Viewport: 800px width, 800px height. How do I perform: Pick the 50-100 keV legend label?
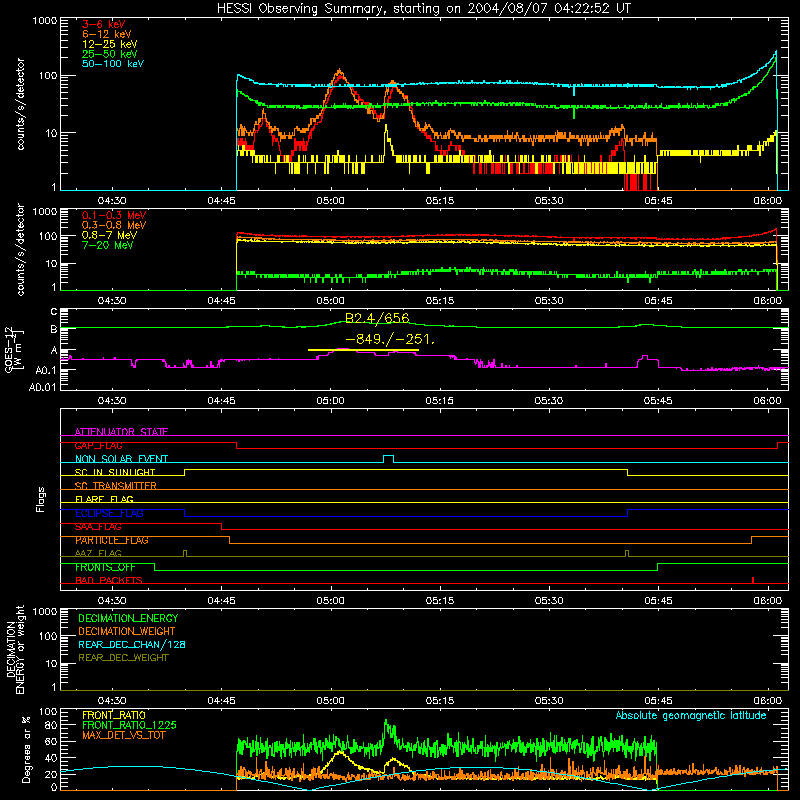pos(113,64)
